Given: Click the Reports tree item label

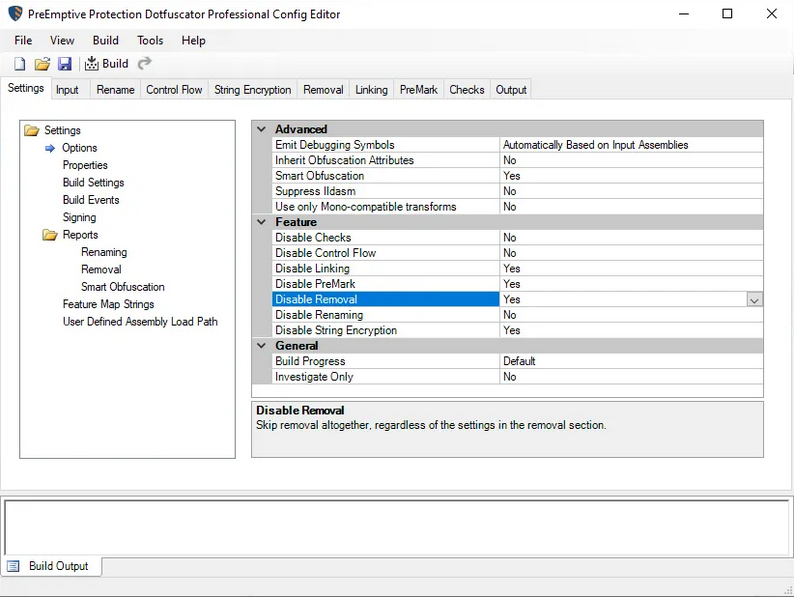Looking at the screenshot, I should pyautogui.click(x=80, y=234).
